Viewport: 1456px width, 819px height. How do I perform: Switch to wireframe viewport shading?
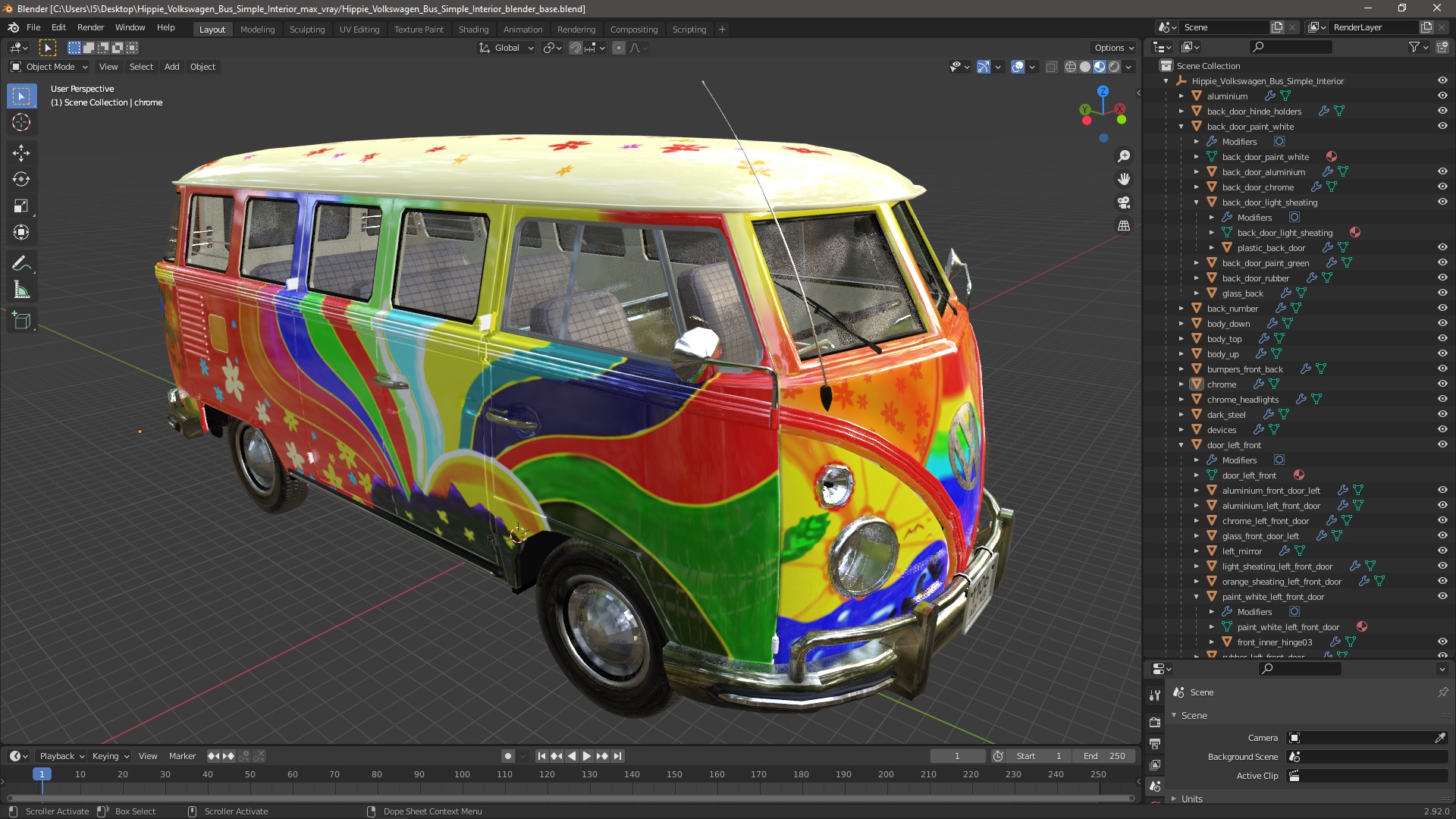coord(1071,67)
